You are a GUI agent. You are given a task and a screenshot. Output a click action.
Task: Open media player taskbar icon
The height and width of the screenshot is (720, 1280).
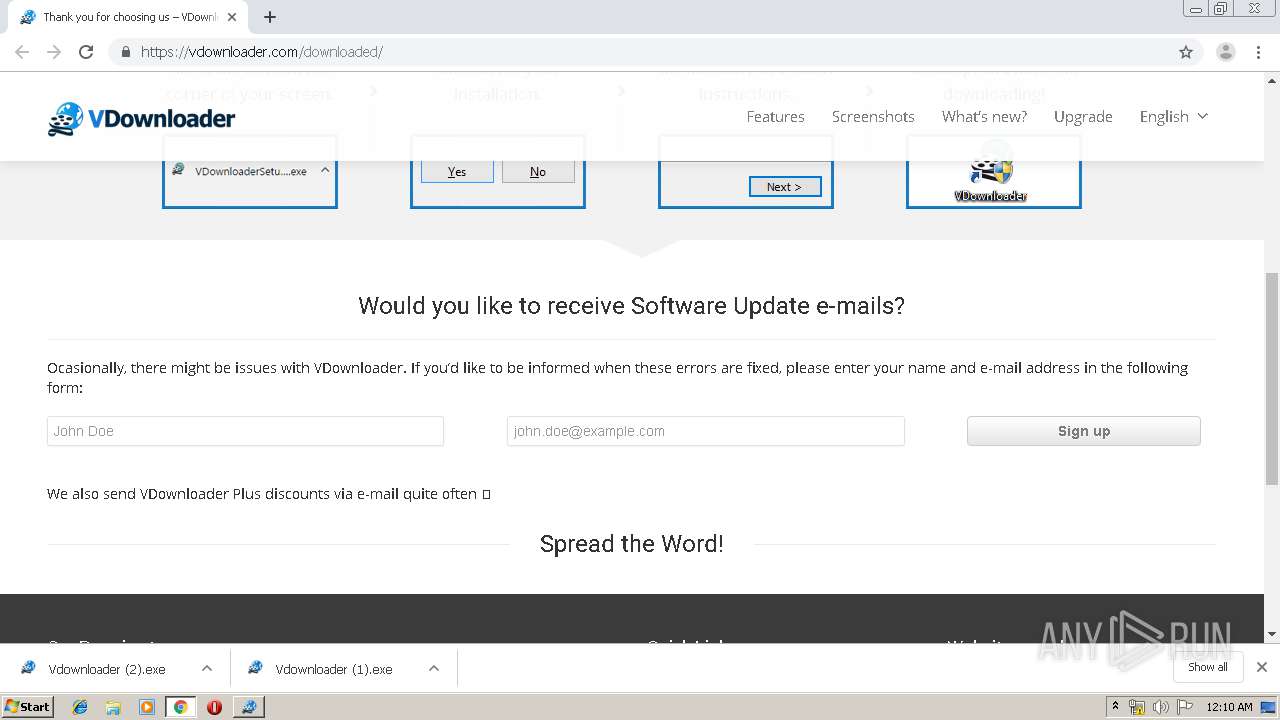tap(147, 707)
